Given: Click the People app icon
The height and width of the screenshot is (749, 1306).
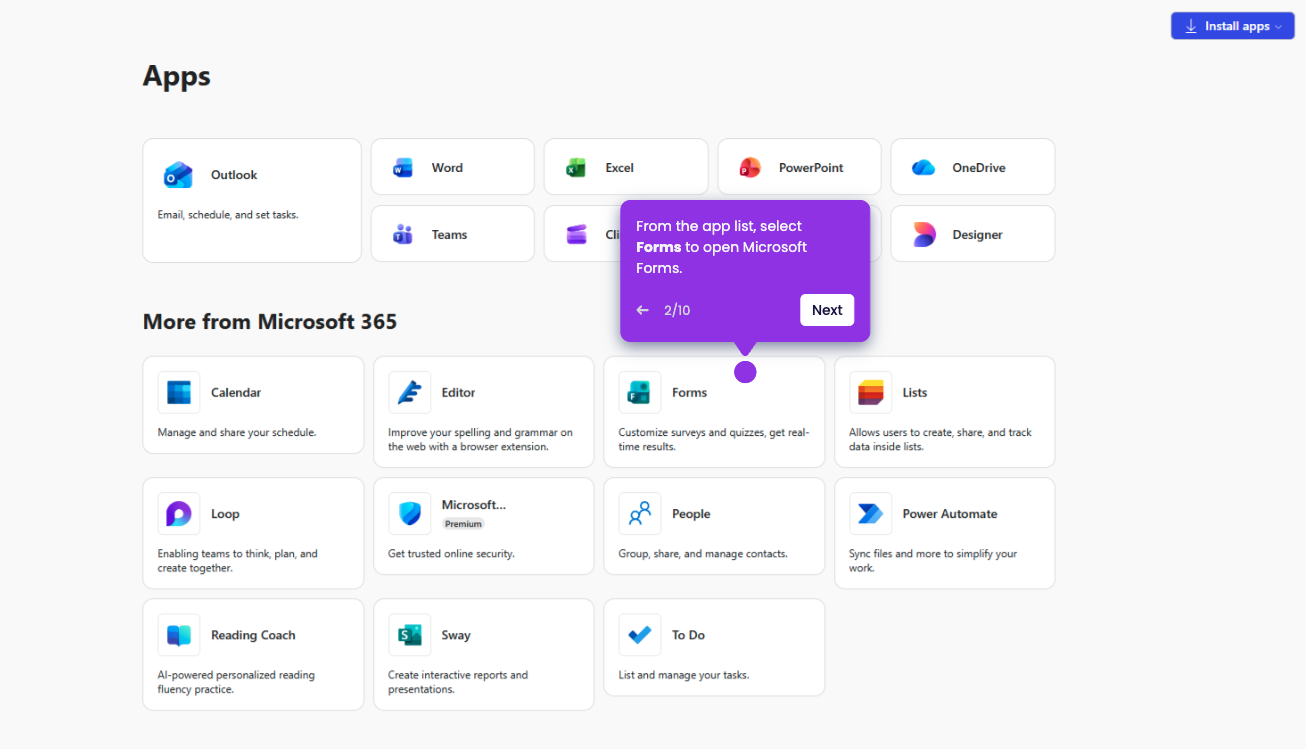Looking at the screenshot, I should click(640, 514).
